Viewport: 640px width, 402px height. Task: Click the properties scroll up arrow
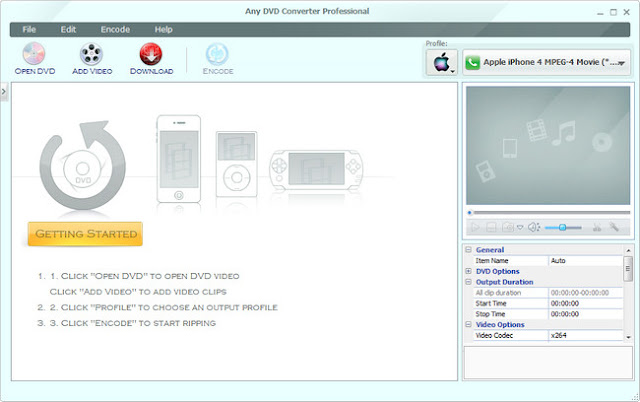[x=628, y=250]
